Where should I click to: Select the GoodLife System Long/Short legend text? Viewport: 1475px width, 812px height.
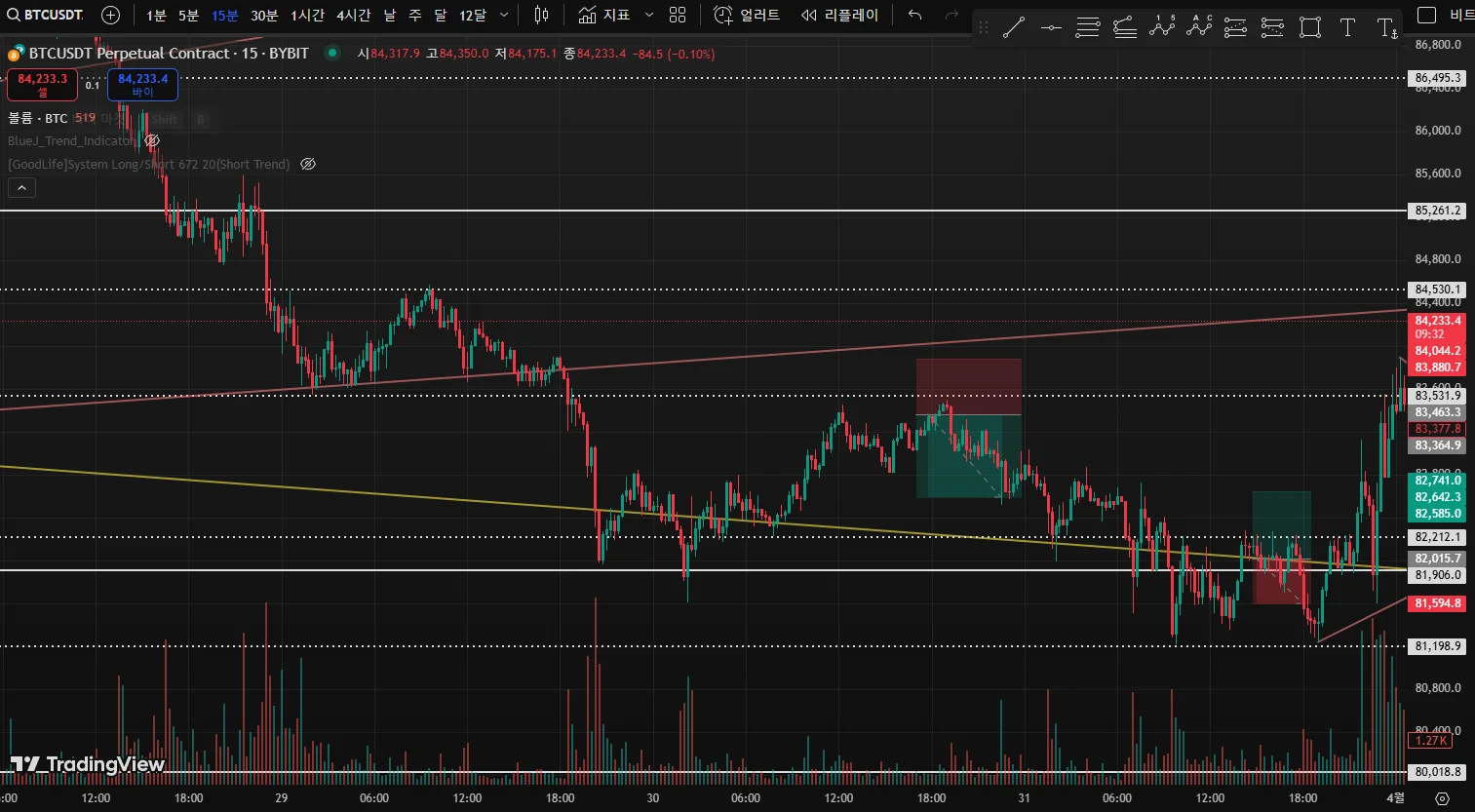click(x=148, y=165)
